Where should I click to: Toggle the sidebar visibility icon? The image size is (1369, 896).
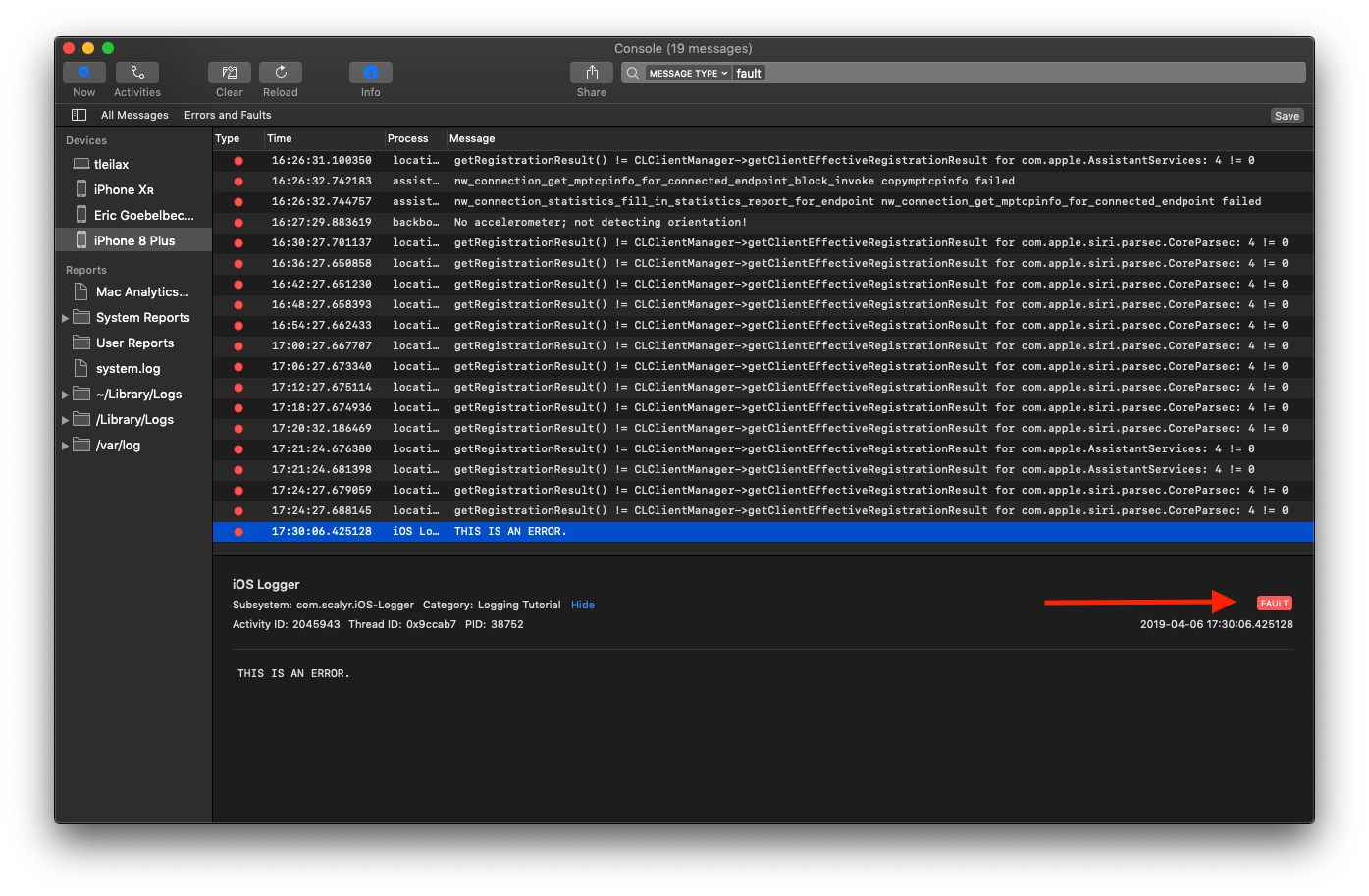79,115
